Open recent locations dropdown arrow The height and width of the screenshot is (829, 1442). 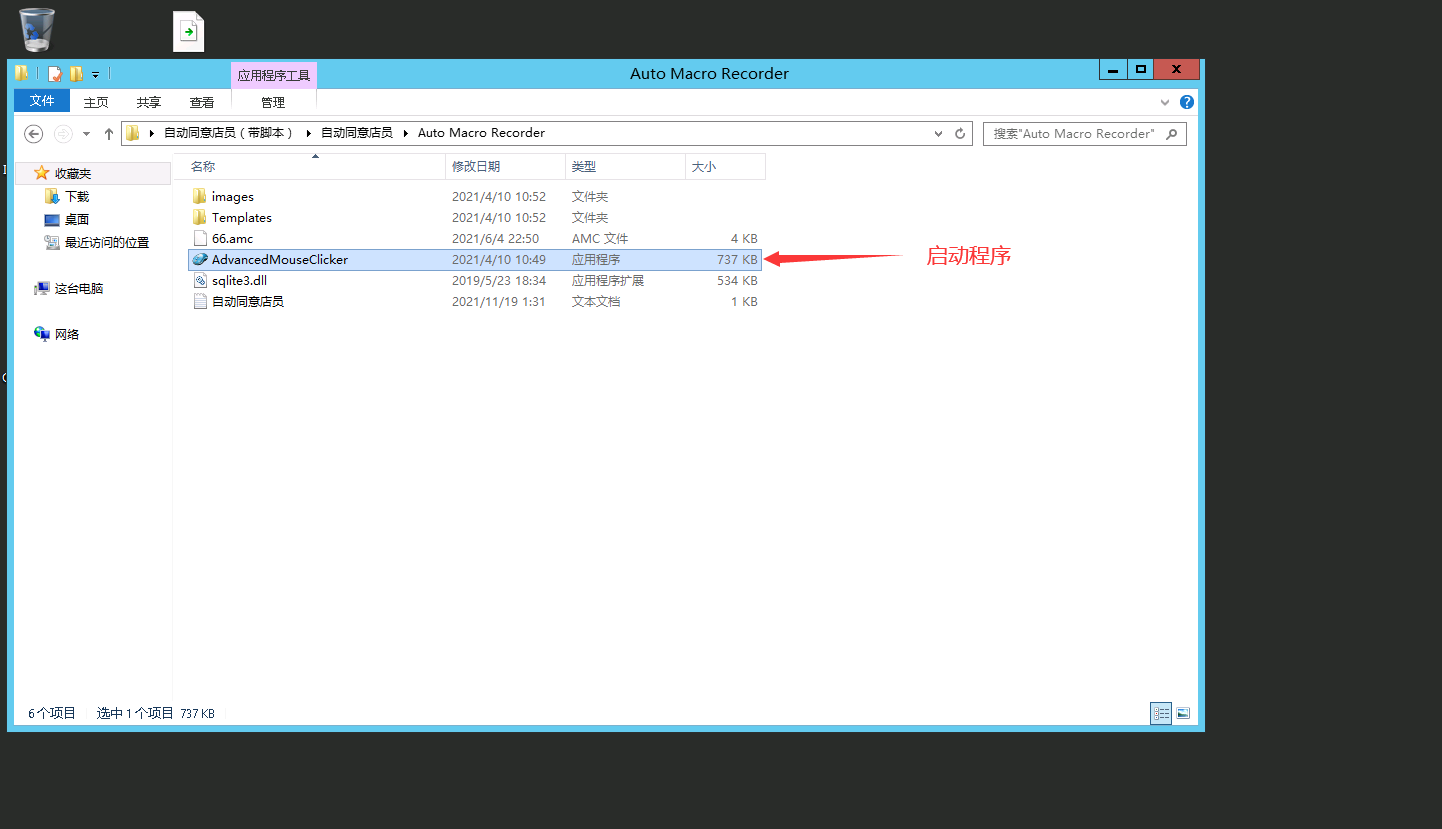[x=86, y=133]
